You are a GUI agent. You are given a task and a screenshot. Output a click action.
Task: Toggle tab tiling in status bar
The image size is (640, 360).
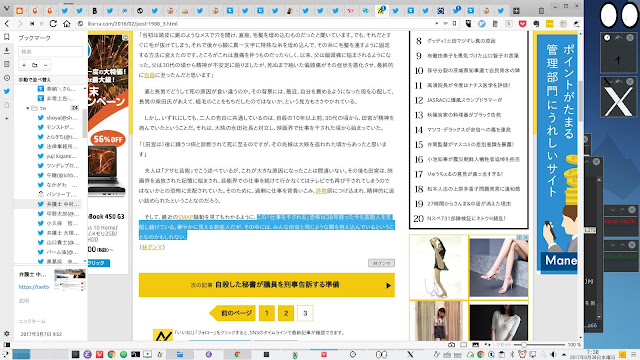464,345
